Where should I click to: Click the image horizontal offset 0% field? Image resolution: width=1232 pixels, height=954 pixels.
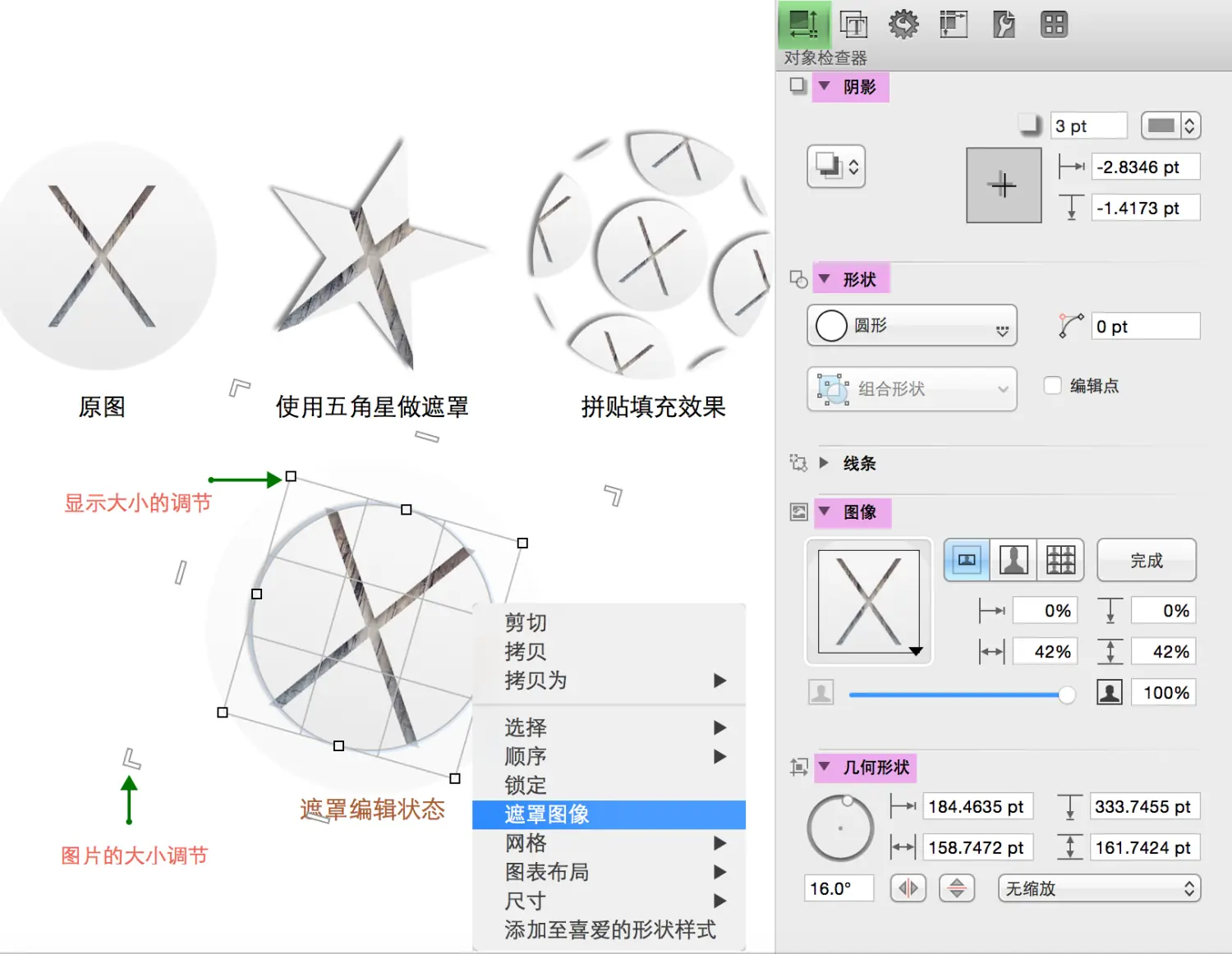1046,611
